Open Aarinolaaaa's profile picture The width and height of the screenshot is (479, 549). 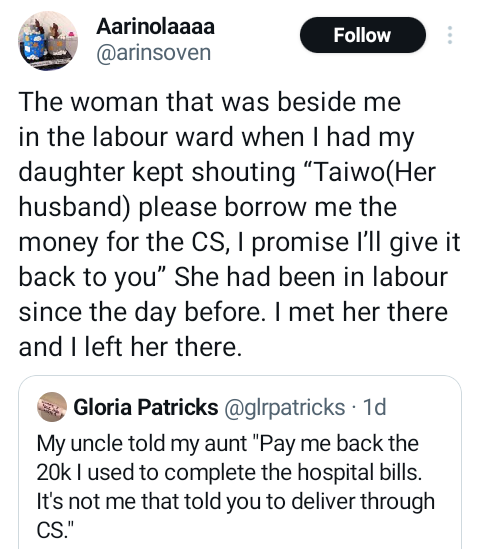tap(48, 40)
